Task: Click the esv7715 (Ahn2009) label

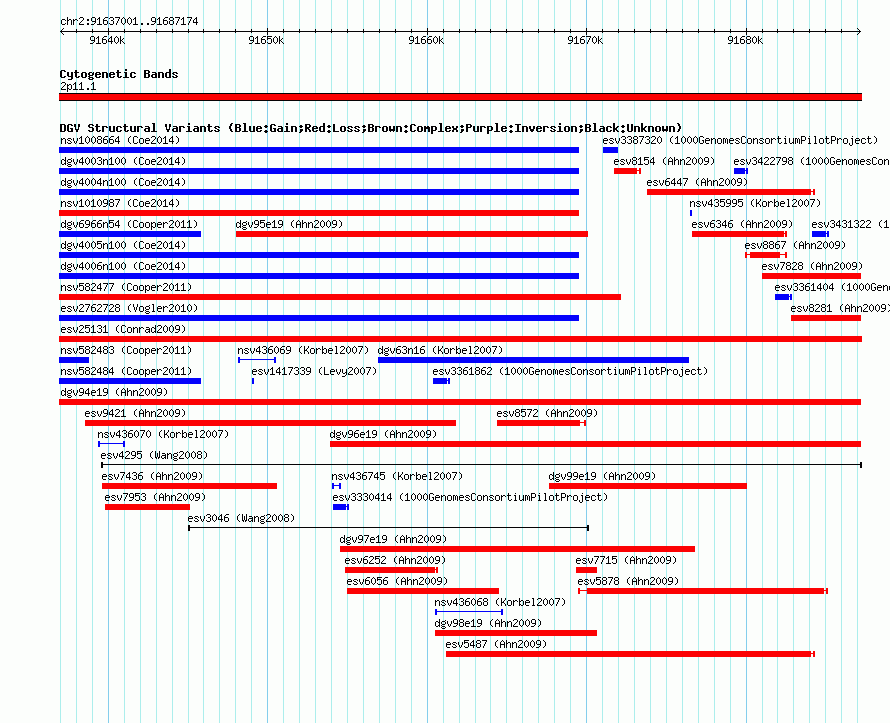Action: pyautogui.click(x=626, y=560)
